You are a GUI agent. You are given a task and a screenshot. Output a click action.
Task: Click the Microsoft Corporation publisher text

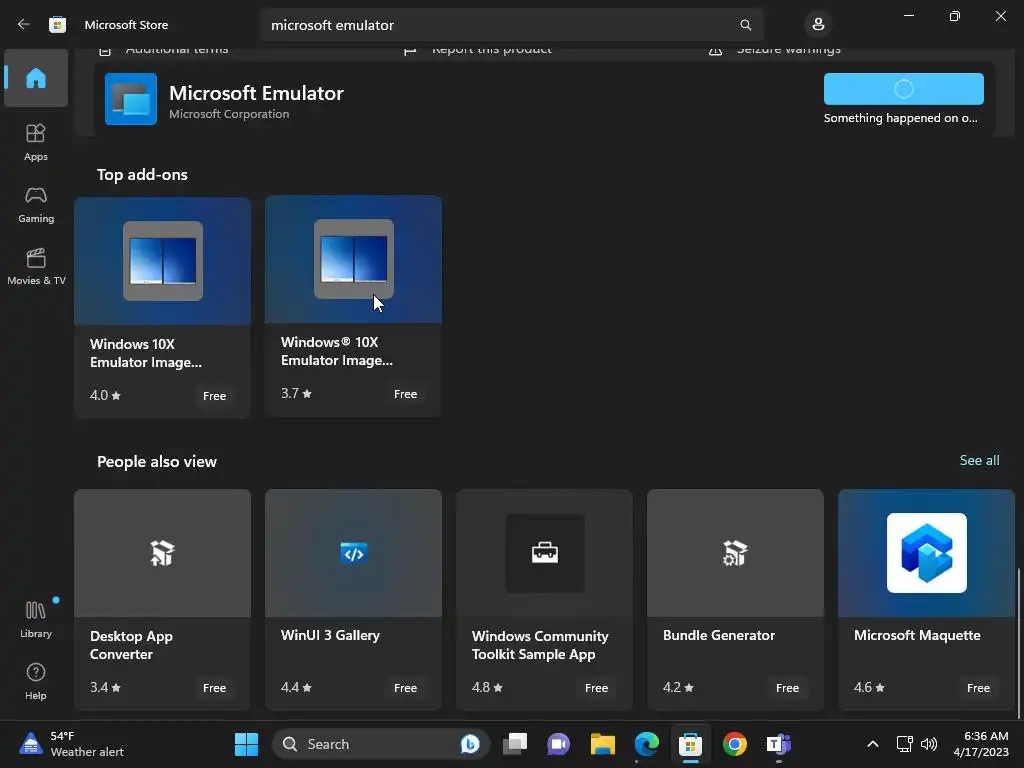[229, 114]
